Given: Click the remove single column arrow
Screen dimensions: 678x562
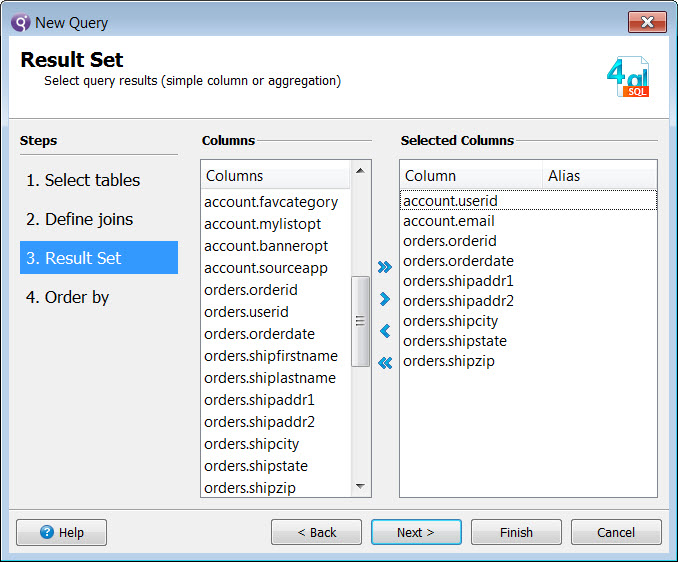Looking at the screenshot, I should pyautogui.click(x=385, y=331).
